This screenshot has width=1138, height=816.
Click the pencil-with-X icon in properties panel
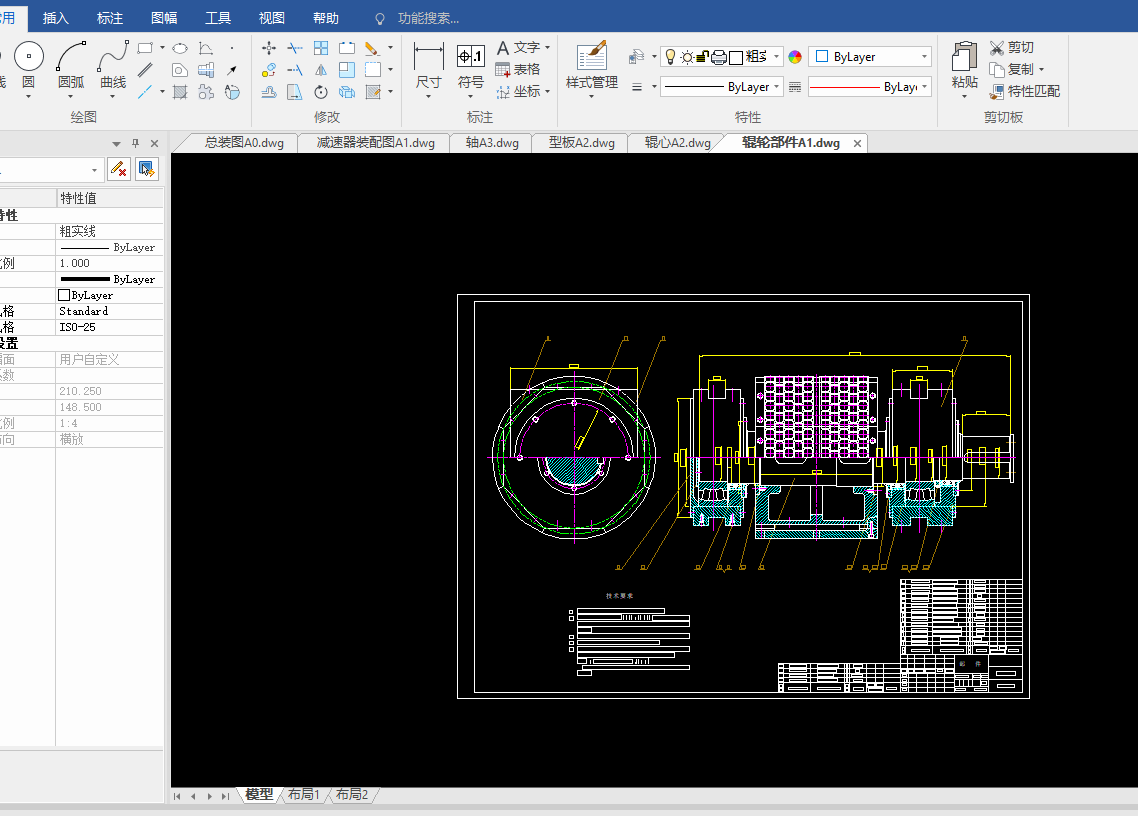pos(119,170)
